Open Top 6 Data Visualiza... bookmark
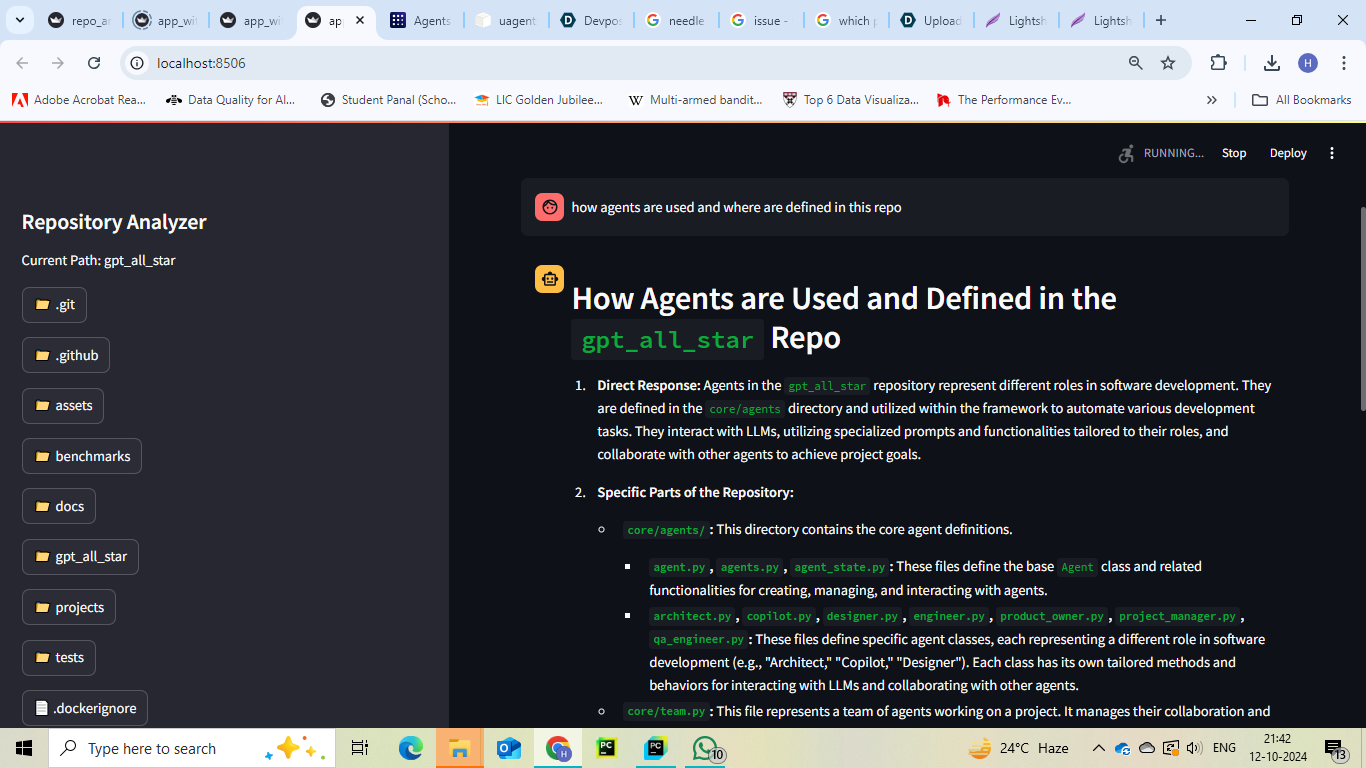This screenshot has height=768, width=1366. coord(851,100)
